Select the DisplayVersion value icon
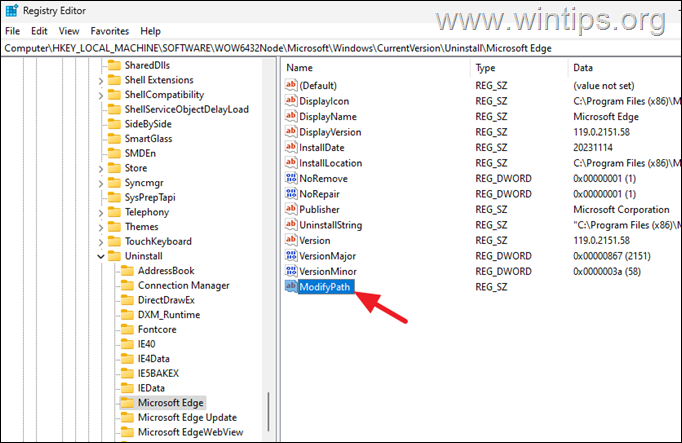Viewport: 682px width, 443px height. (x=291, y=132)
